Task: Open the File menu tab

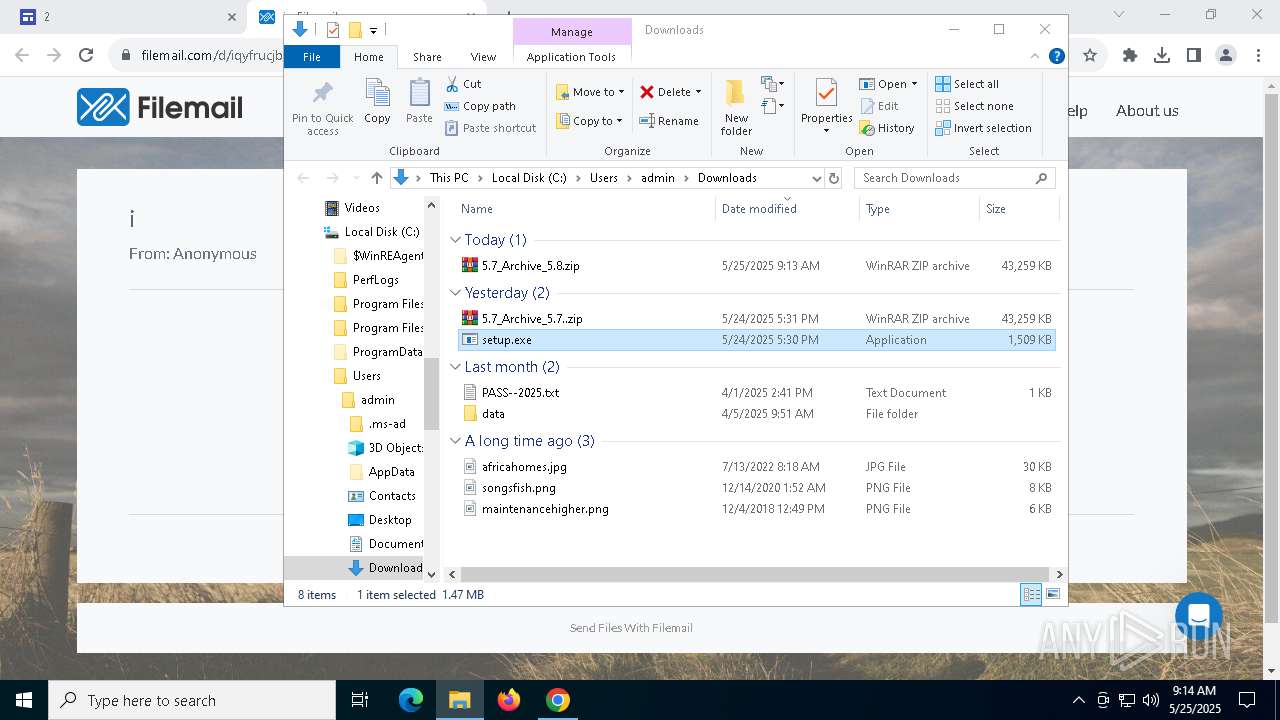Action: [312, 57]
